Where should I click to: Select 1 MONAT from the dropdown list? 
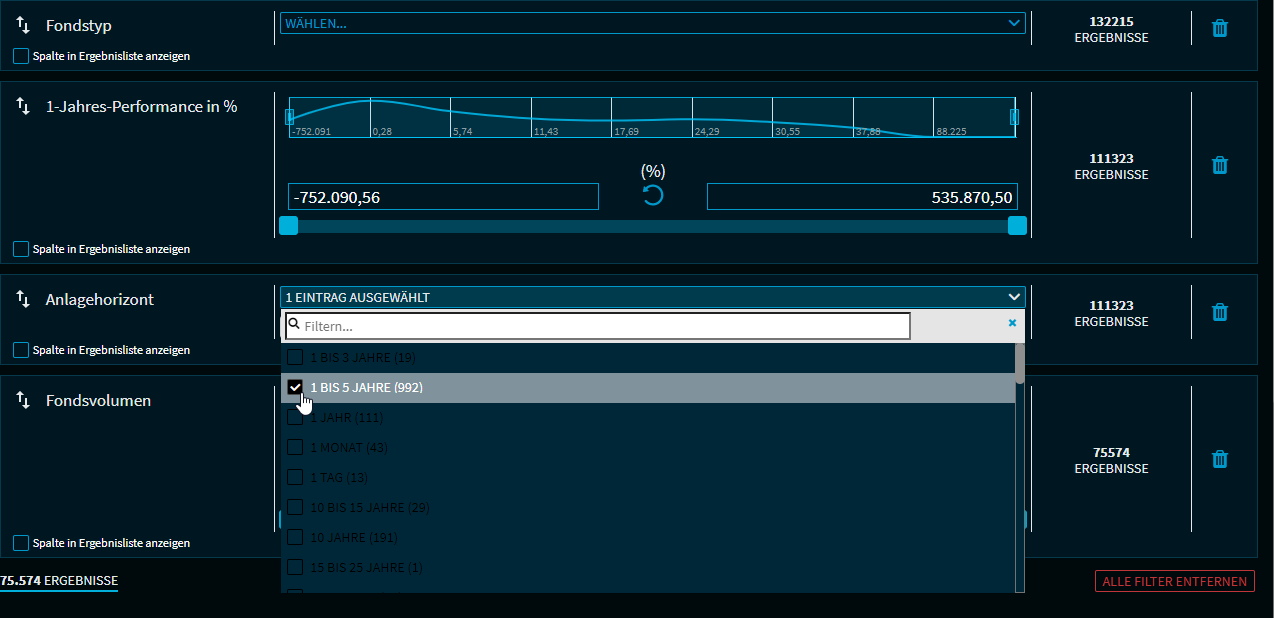point(295,448)
